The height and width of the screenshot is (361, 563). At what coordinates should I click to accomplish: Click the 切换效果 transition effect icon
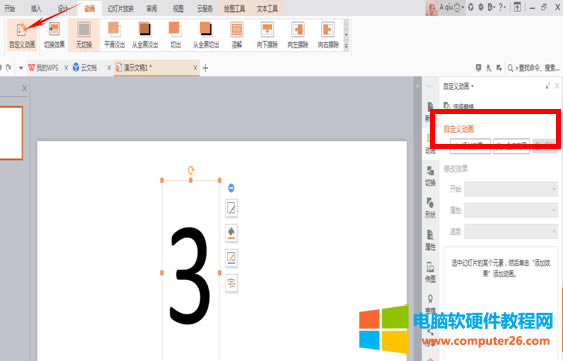tap(54, 35)
